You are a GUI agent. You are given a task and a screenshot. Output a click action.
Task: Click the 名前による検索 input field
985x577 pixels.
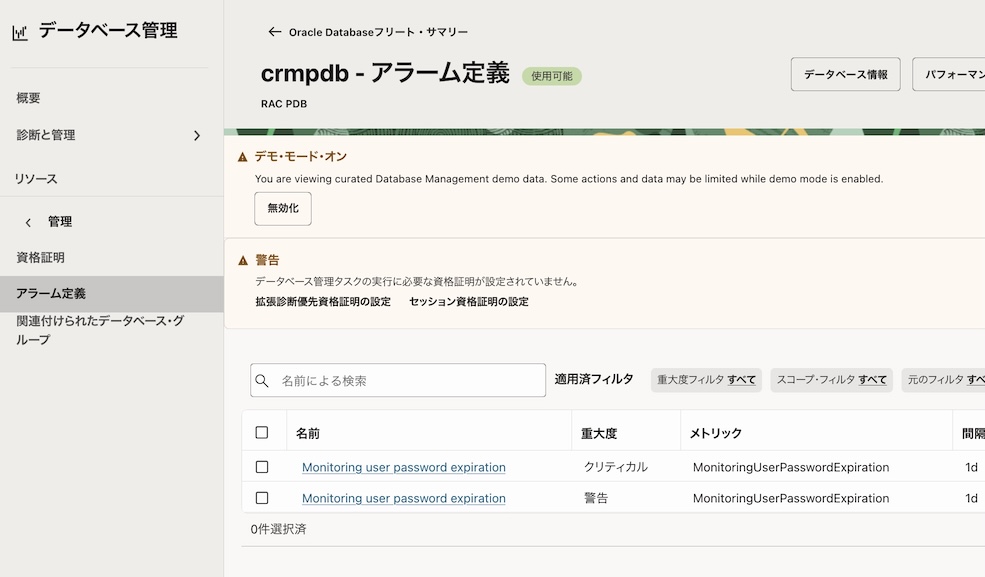tap(398, 380)
